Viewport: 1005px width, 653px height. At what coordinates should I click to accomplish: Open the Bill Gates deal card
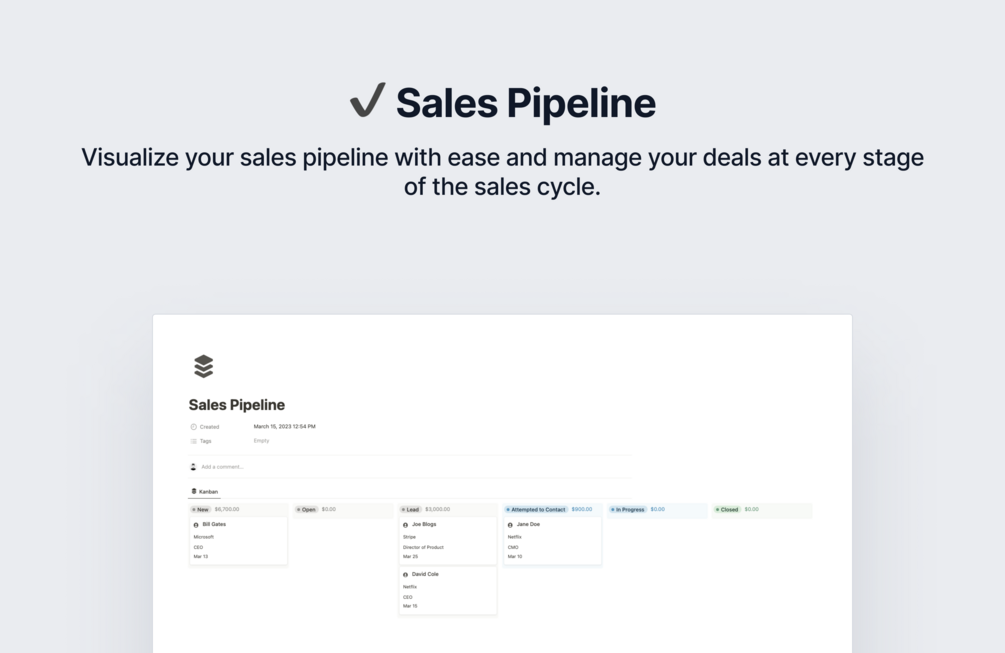[x=238, y=541]
